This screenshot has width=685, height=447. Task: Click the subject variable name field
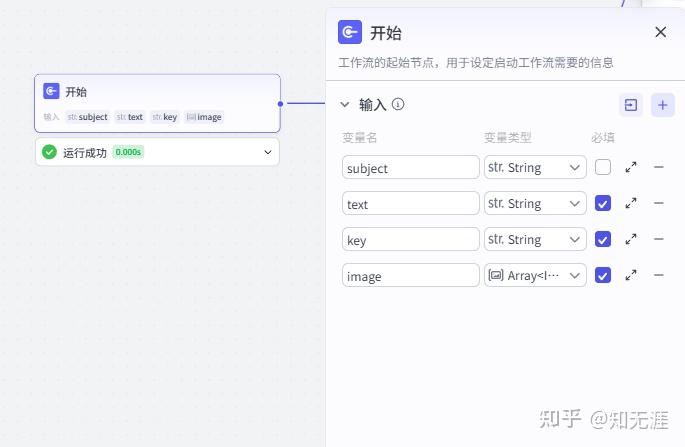point(411,167)
